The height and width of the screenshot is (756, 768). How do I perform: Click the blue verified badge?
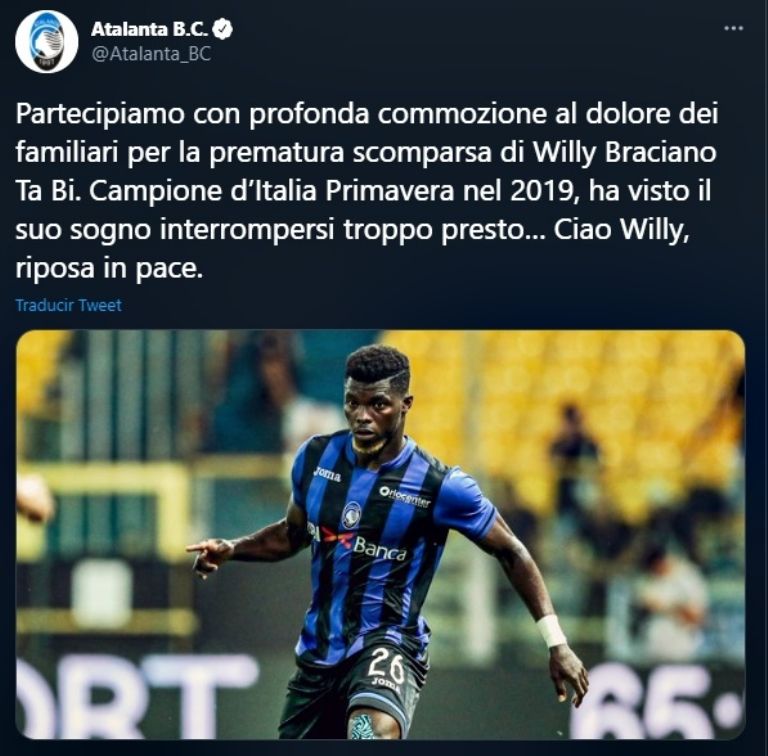coord(224,29)
